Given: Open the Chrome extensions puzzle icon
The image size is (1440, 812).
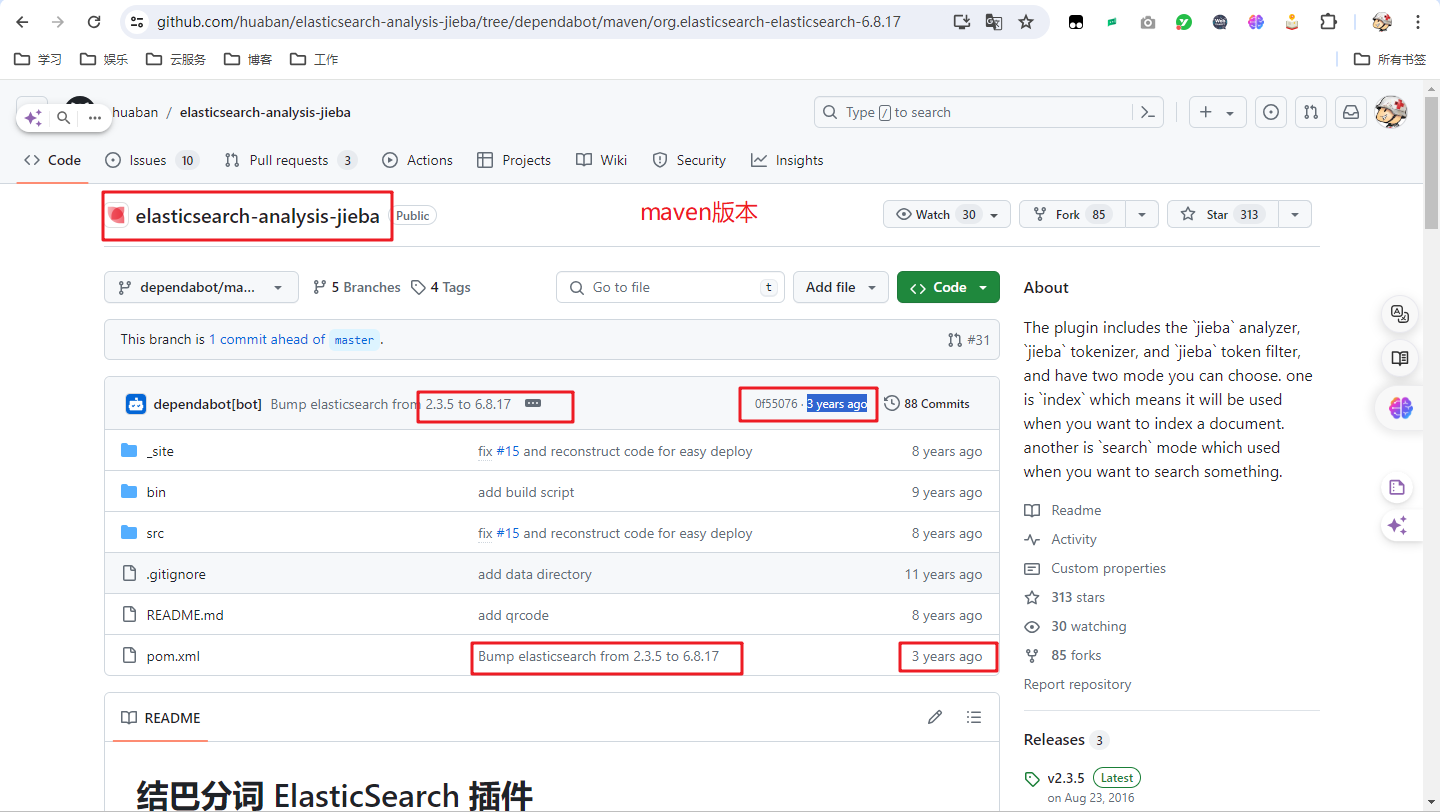Looking at the screenshot, I should (x=1328, y=21).
